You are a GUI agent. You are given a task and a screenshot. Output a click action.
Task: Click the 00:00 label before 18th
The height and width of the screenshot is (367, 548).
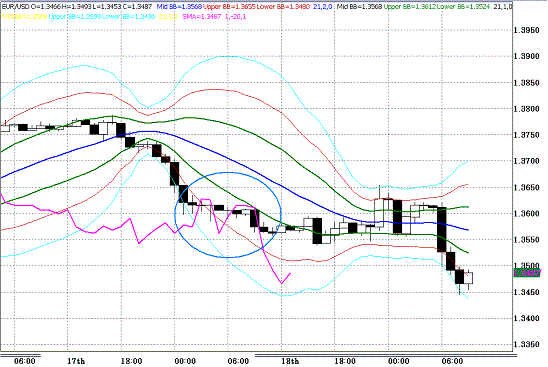click(x=185, y=361)
